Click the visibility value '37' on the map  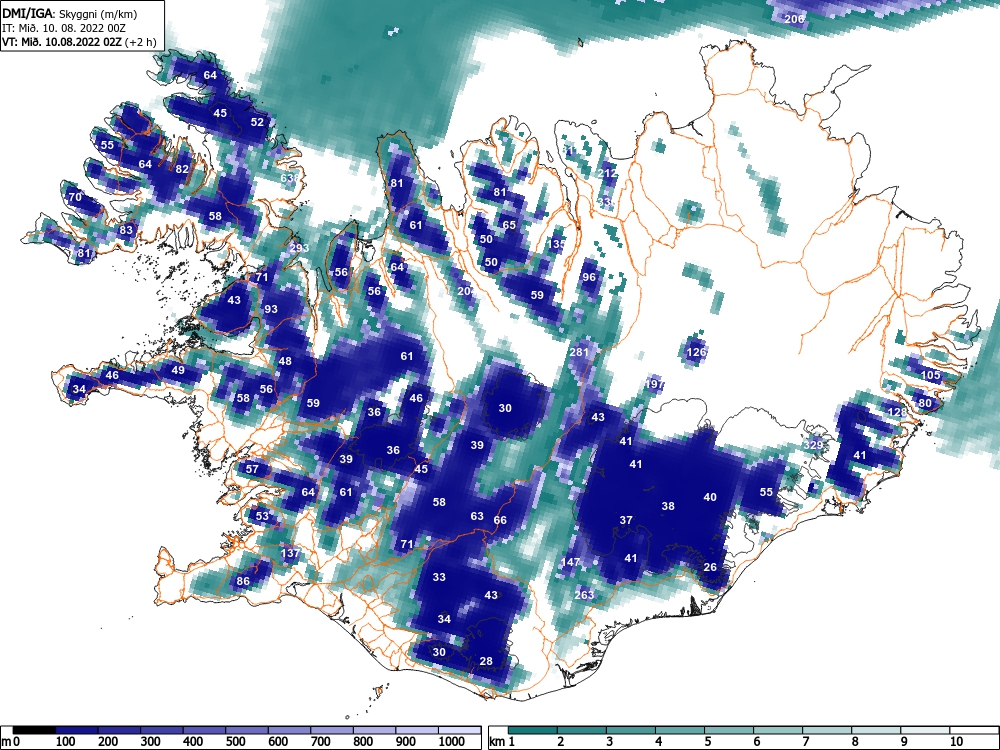626,520
